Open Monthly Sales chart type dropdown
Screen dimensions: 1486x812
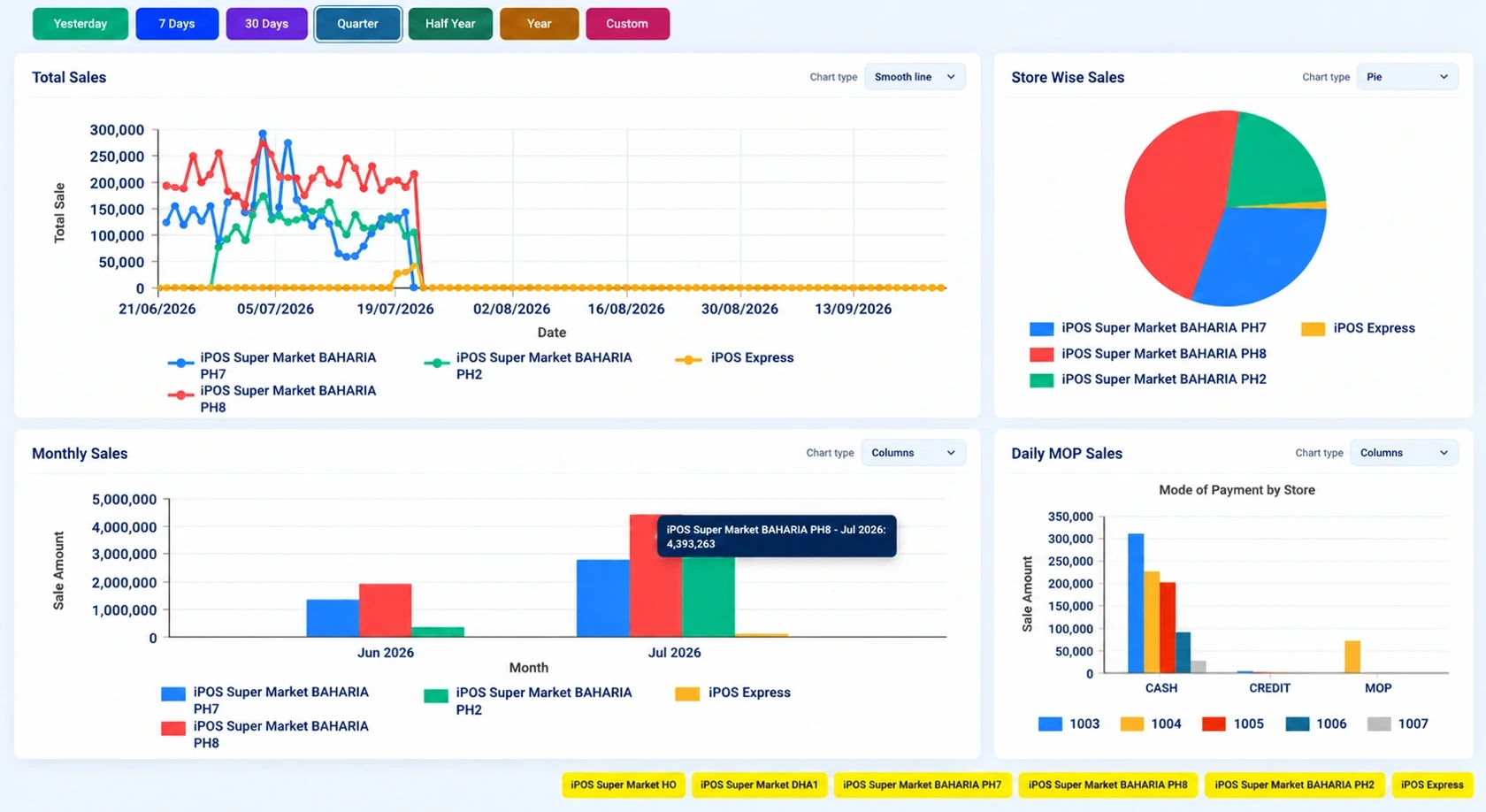(x=913, y=453)
